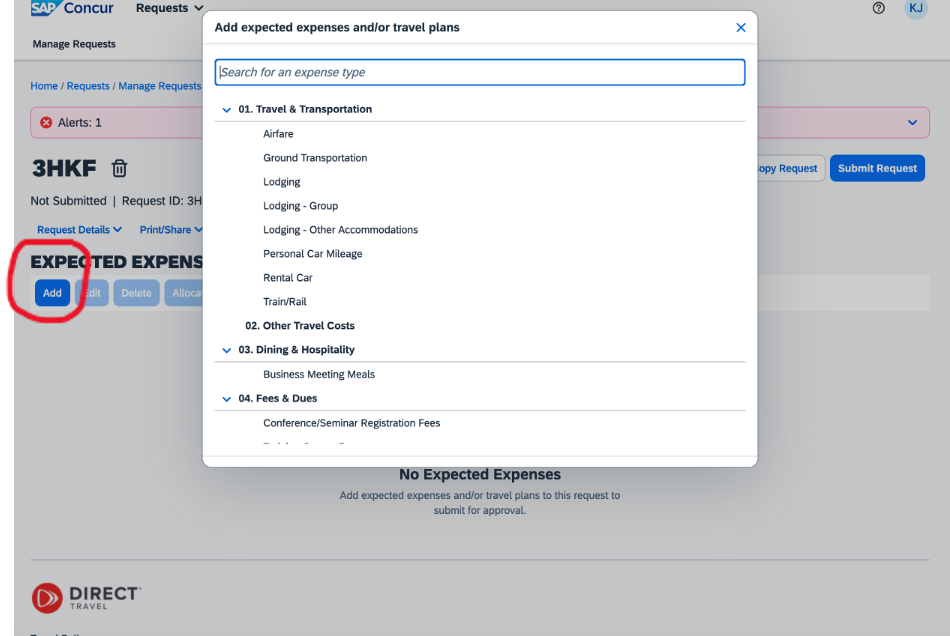Screen dimensions: 950x636
Task: Click the blue Add button
Action: [52, 293]
